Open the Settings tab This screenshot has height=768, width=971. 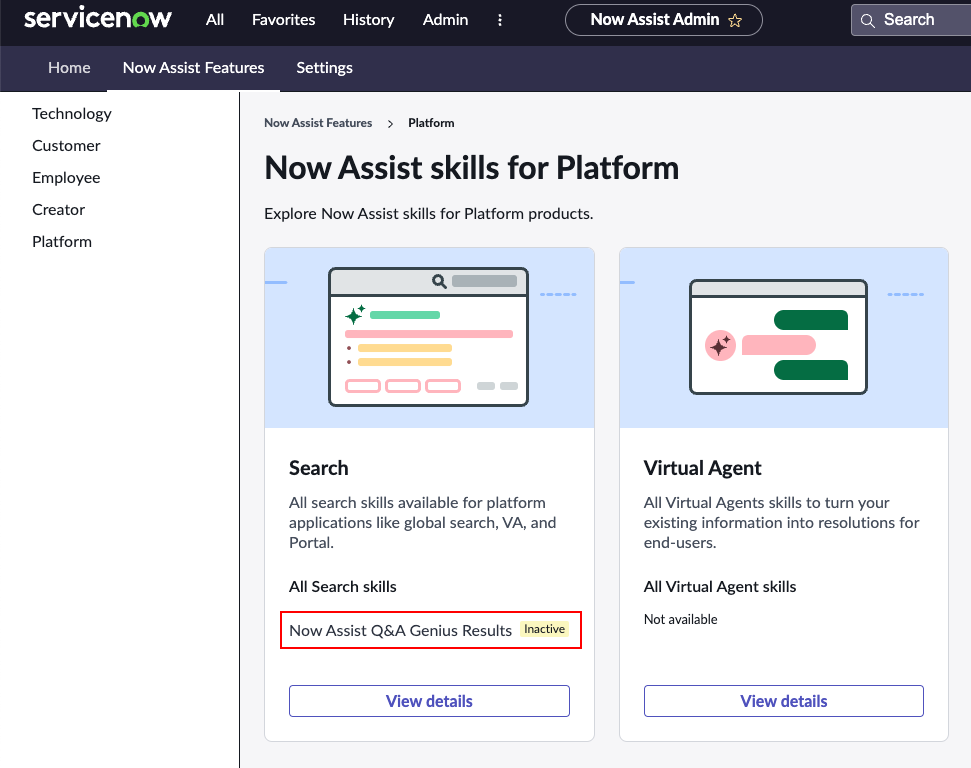324,68
